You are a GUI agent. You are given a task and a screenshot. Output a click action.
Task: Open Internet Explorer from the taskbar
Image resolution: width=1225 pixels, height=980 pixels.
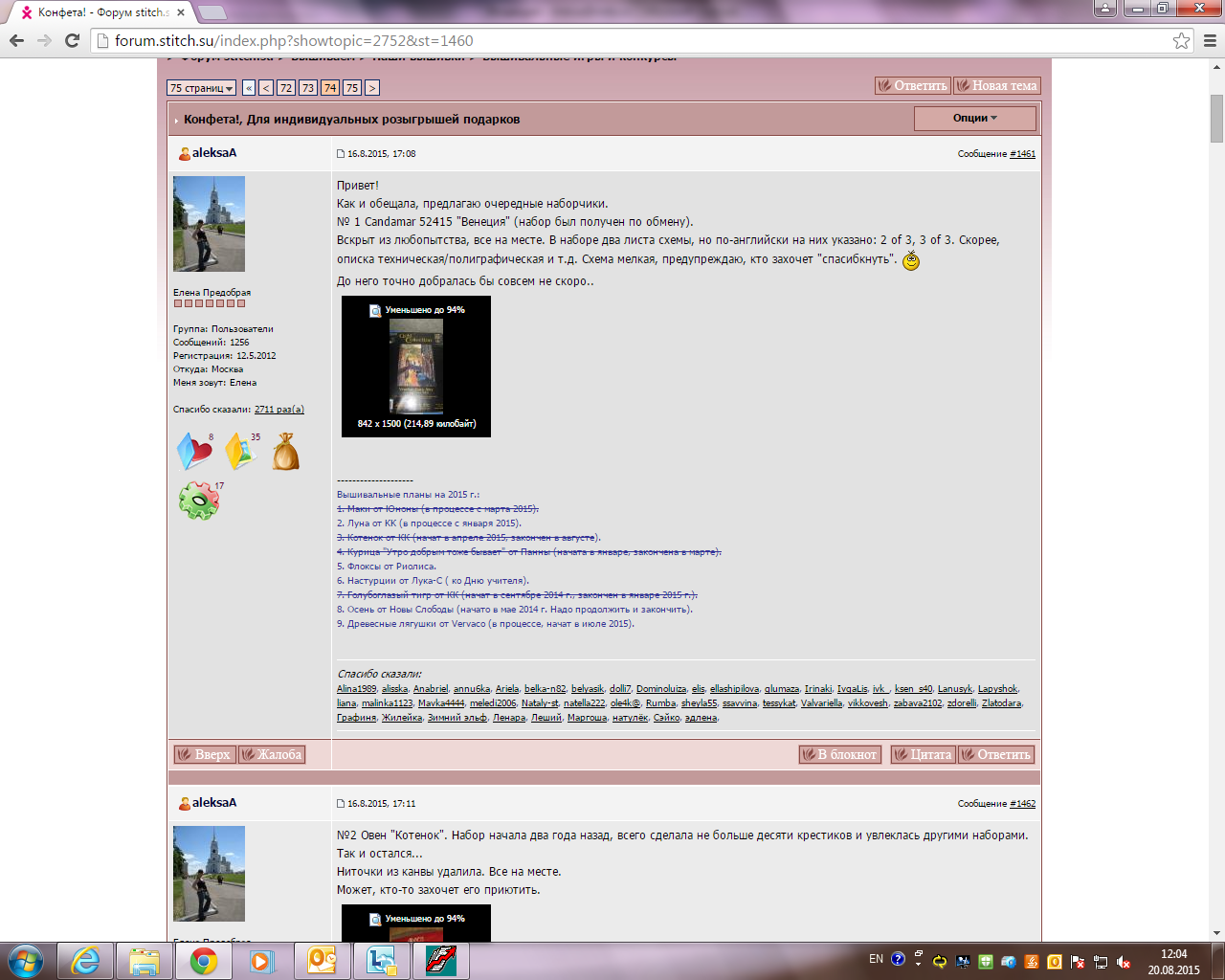(x=85, y=960)
